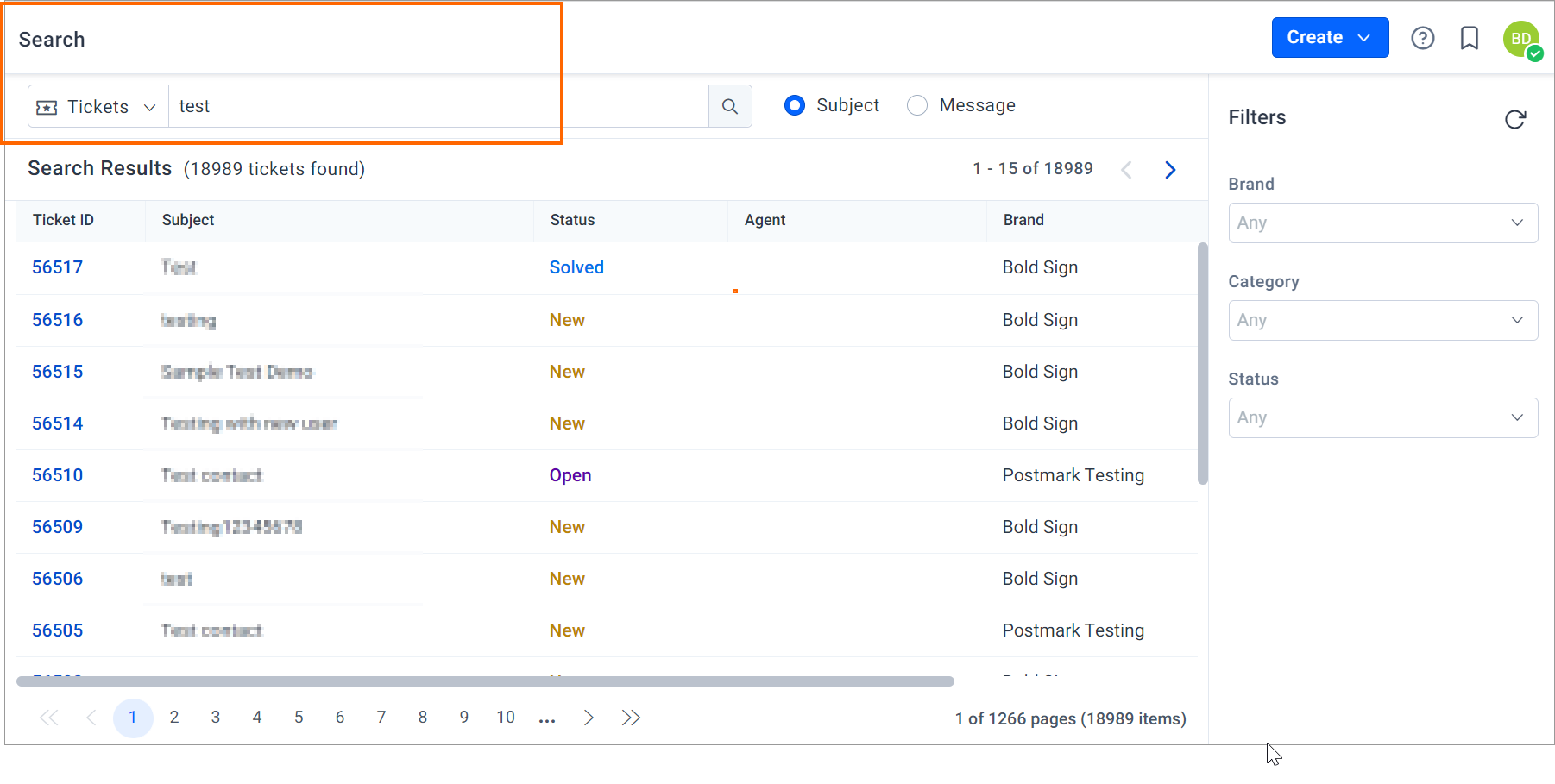Go to page 4
This screenshot has height=784, width=1555.
click(x=257, y=718)
